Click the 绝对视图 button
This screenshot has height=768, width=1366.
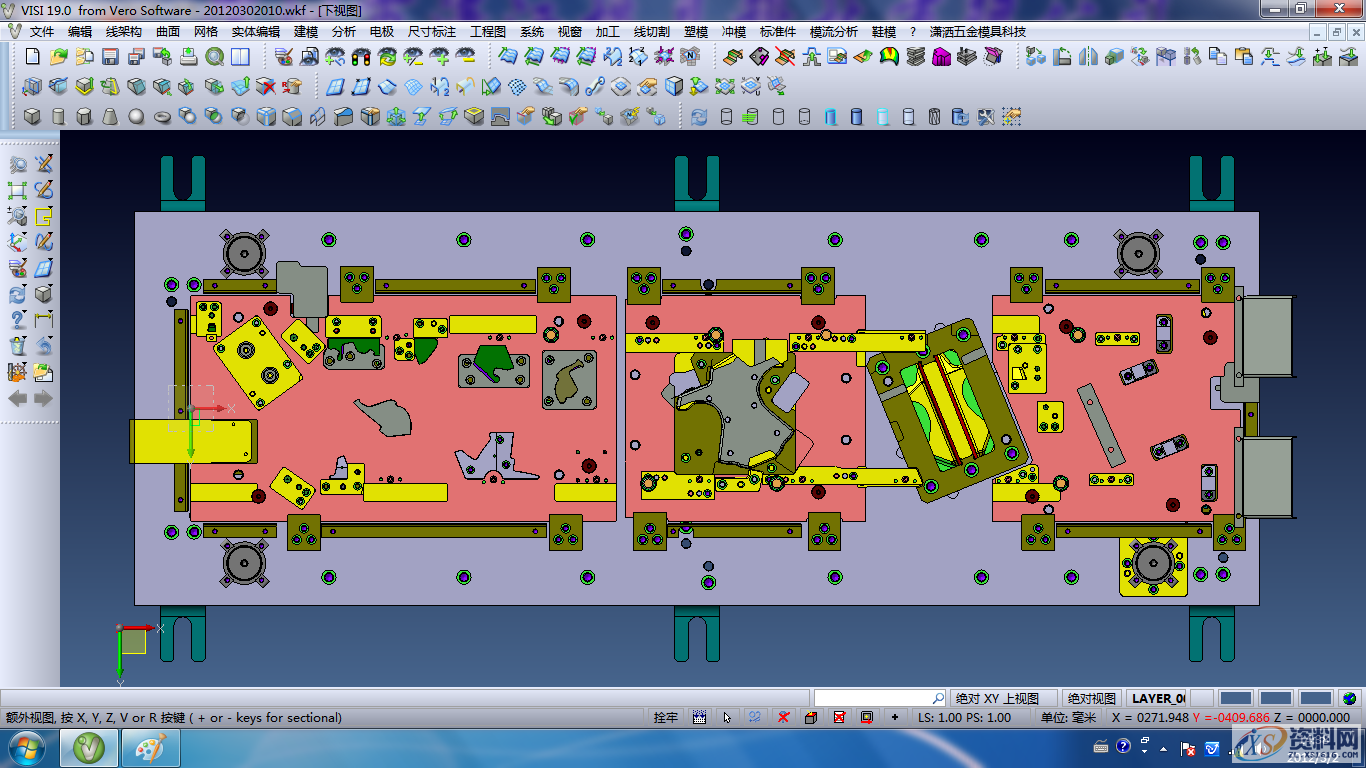pos(1091,698)
